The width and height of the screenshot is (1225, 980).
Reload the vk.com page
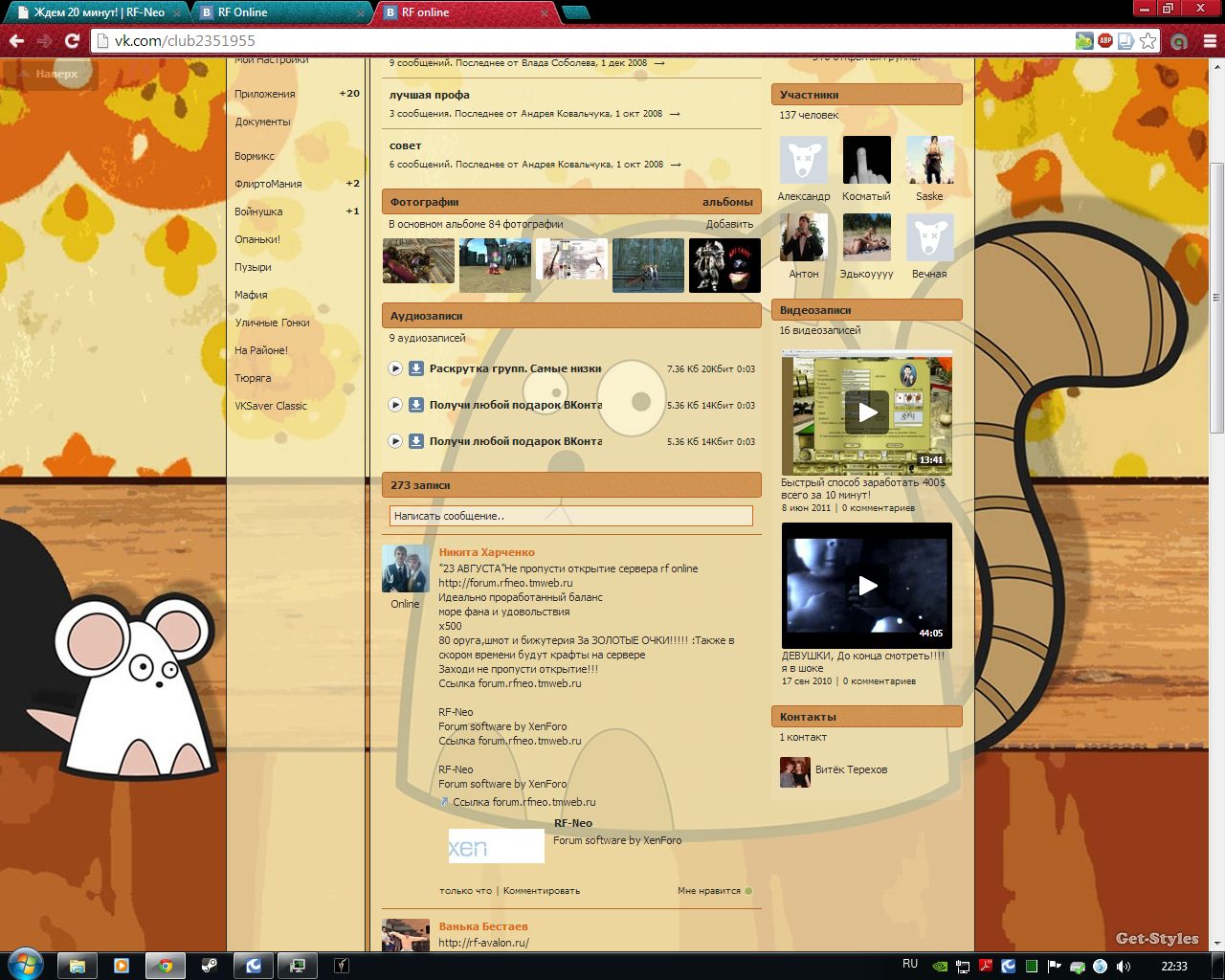(x=72, y=41)
